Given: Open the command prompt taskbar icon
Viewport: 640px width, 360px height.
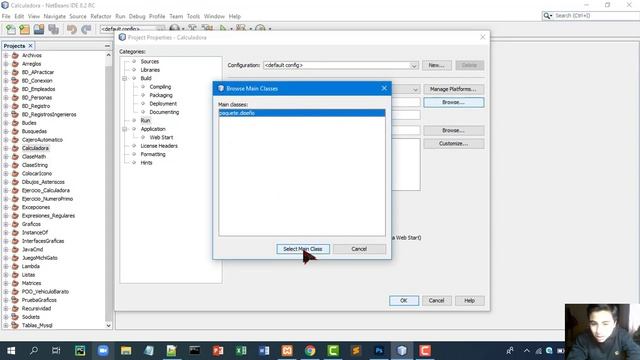Looking at the screenshot, I should coord(195,351).
